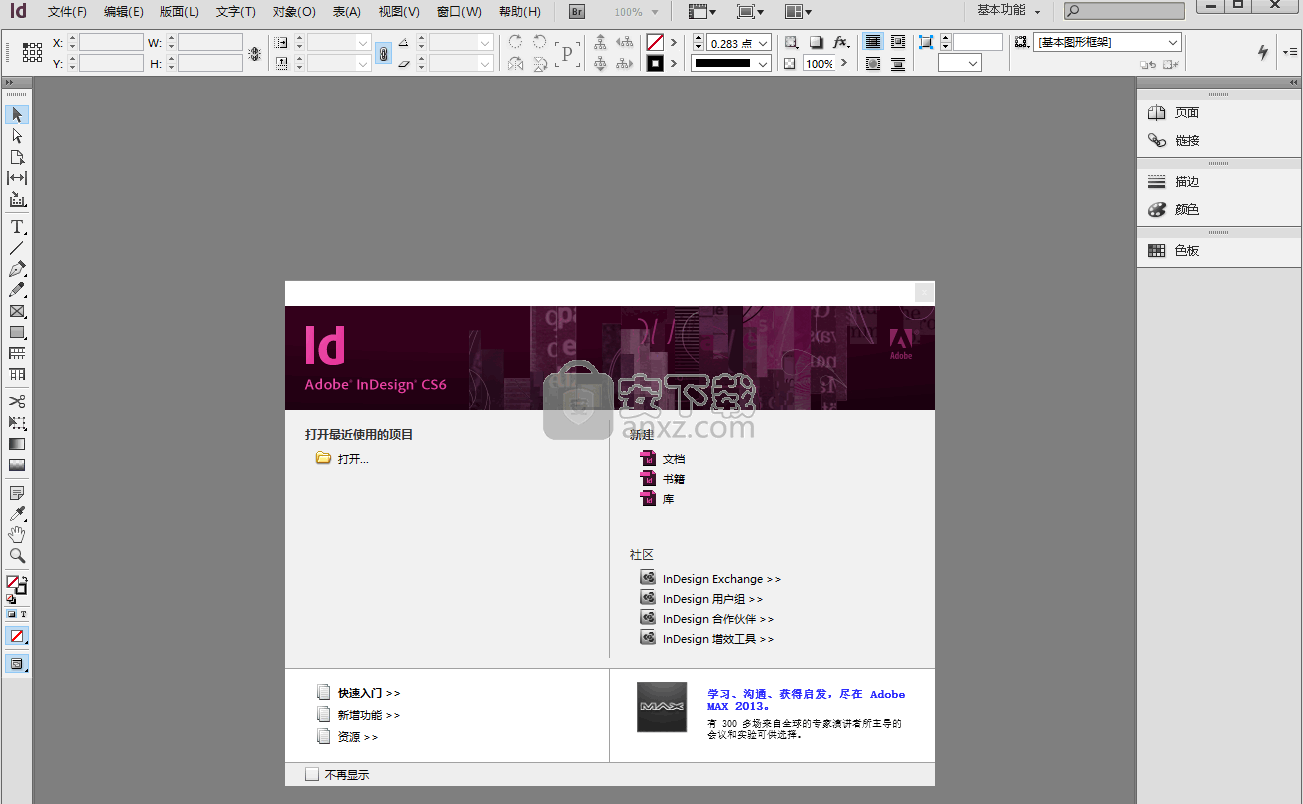The height and width of the screenshot is (804, 1303).
Task: Click 打开... to open a file
Action: click(353, 459)
